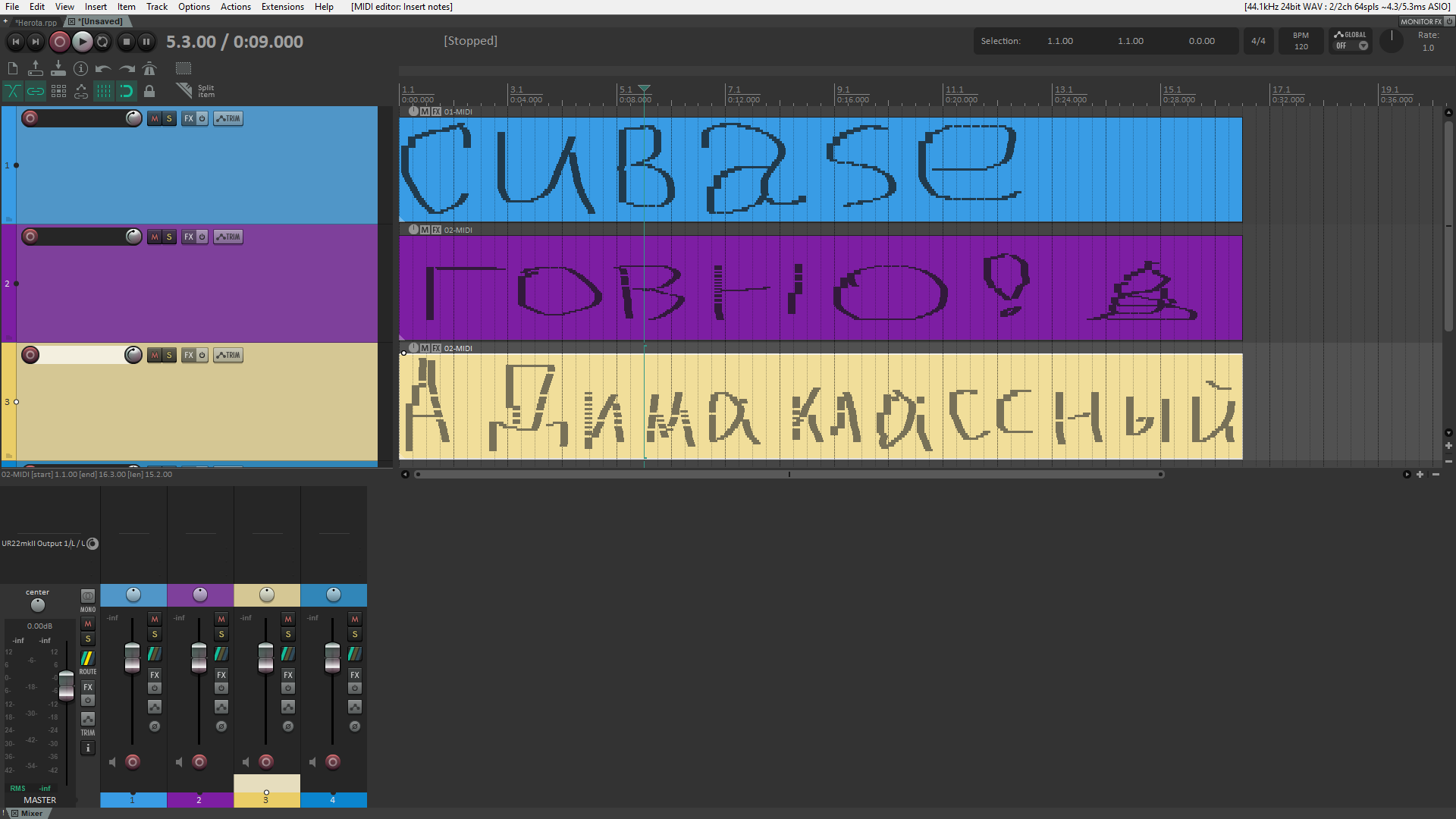Stop the transport
This screenshot has height=819, width=1456.
click(127, 42)
